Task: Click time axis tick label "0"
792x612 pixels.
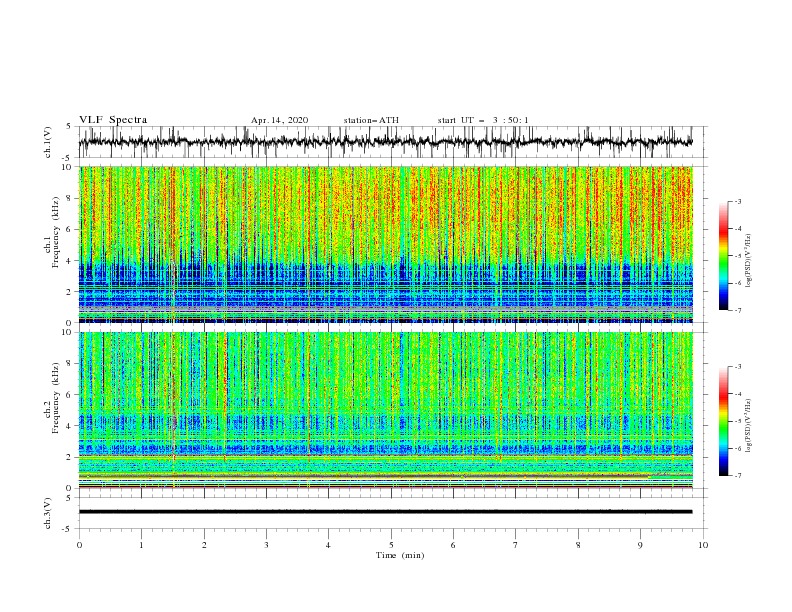Action: [x=79, y=545]
